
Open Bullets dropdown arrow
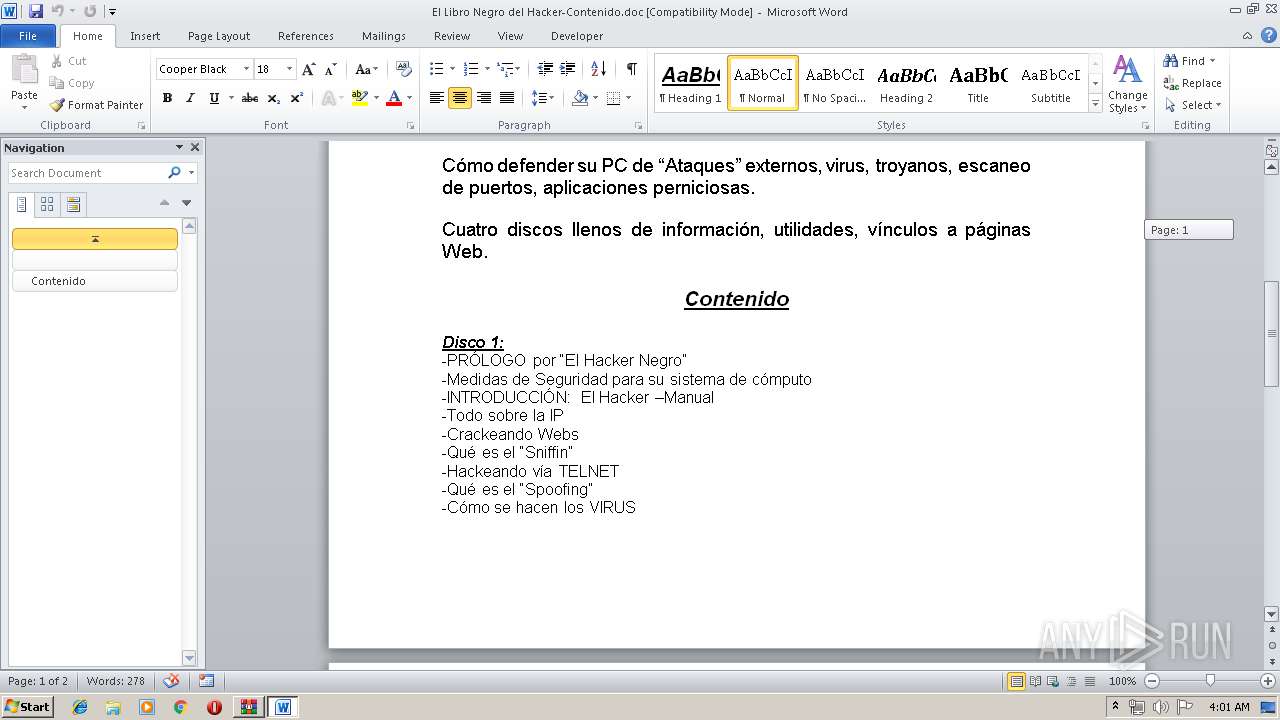[x=452, y=69]
